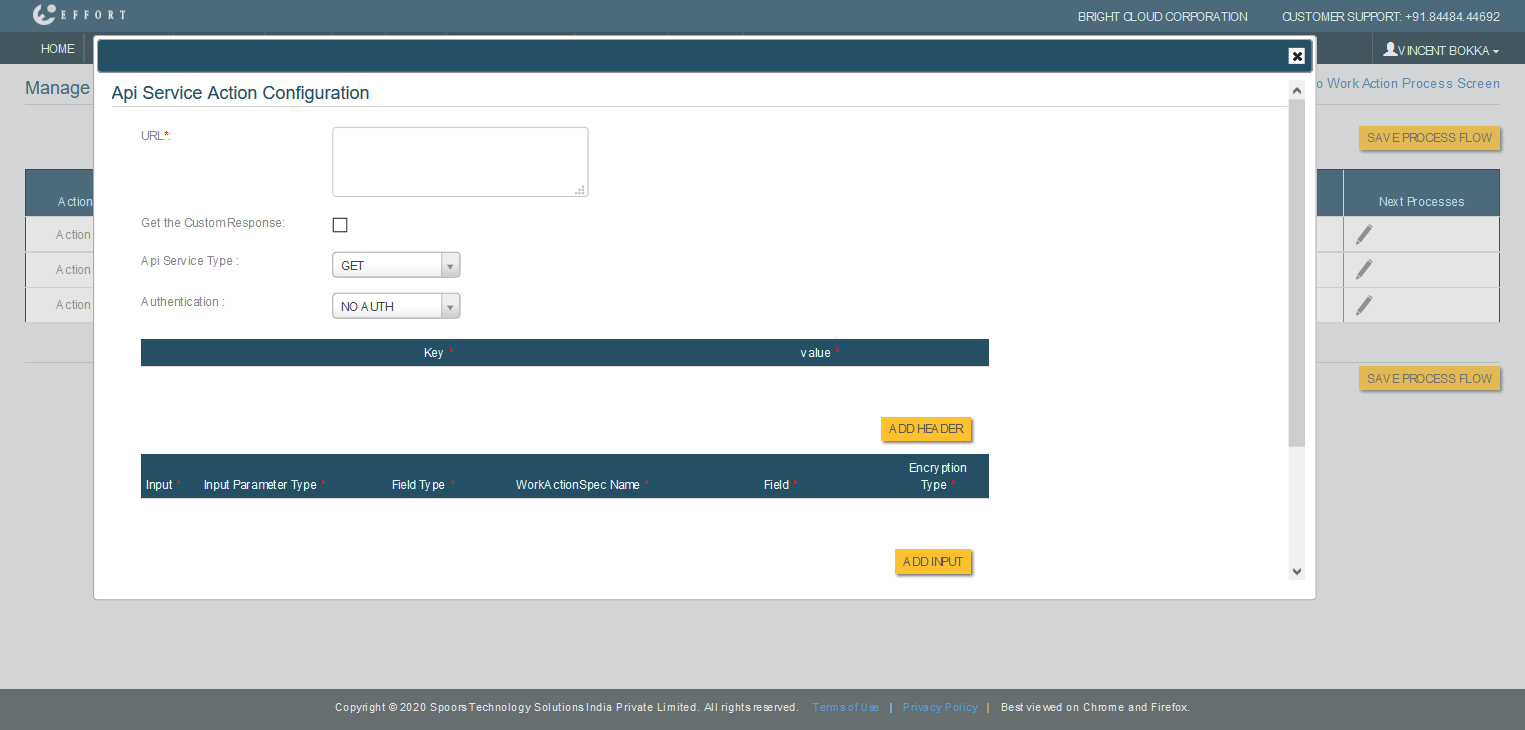This screenshot has height=730, width=1525.
Task: Enable the Get the Custom Response checkbox
Action: (x=340, y=225)
